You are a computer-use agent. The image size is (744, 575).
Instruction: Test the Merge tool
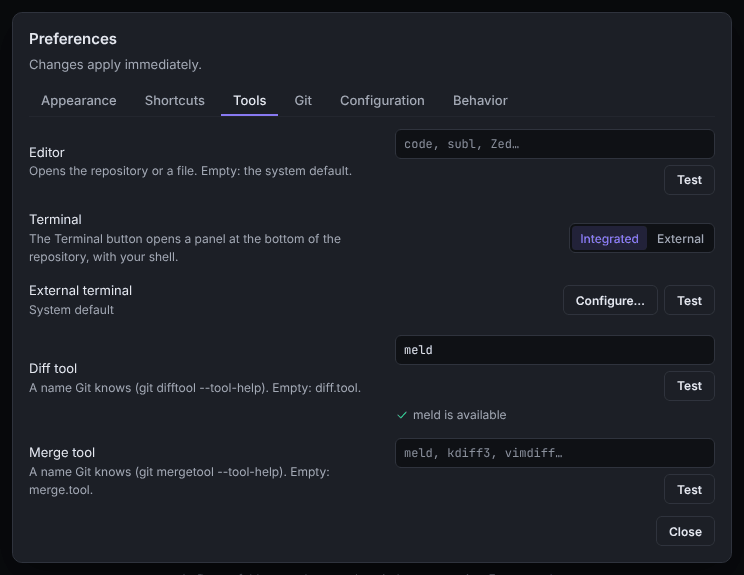(x=689, y=489)
